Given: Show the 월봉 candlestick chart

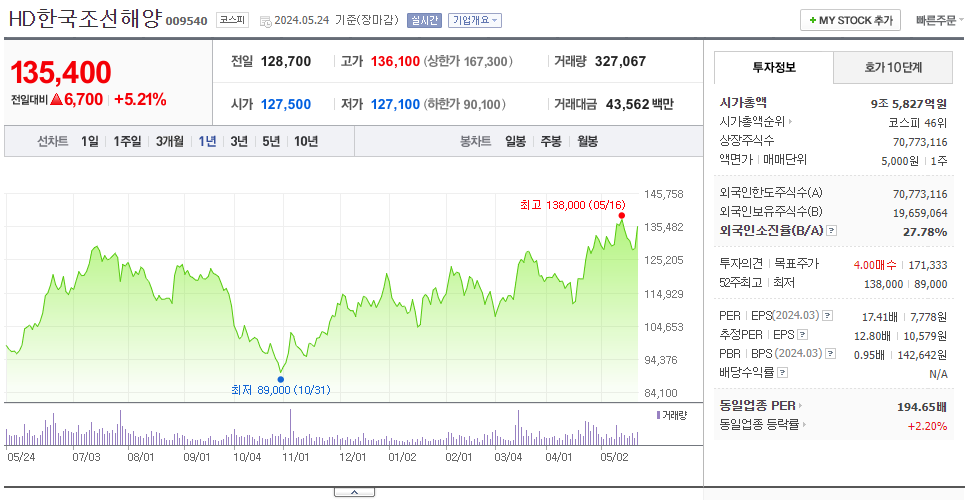Looking at the screenshot, I should click(x=588, y=141).
